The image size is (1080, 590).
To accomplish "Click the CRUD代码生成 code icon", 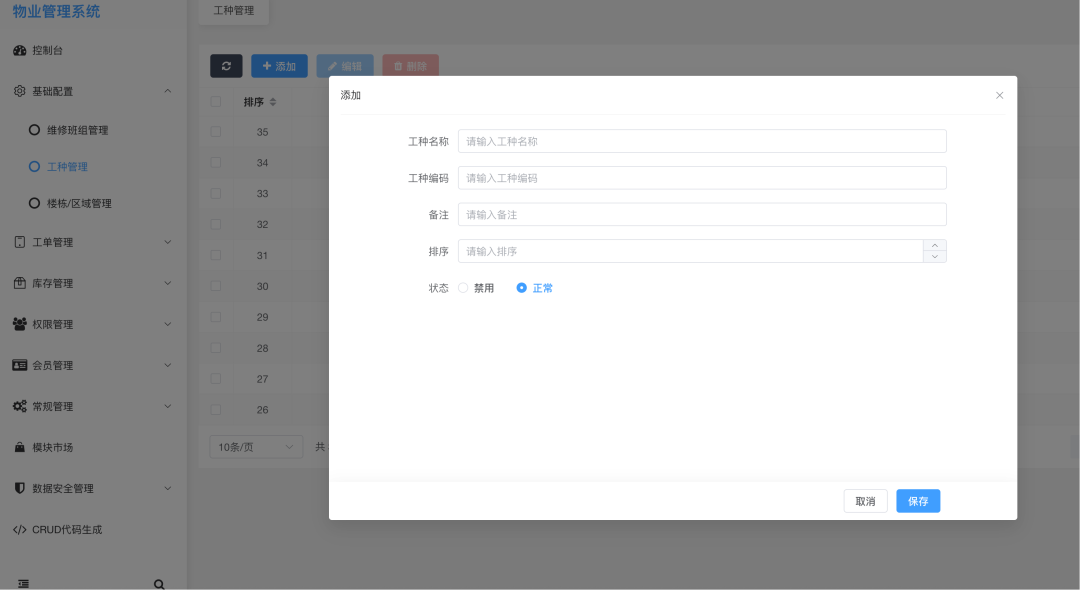I will (19, 529).
